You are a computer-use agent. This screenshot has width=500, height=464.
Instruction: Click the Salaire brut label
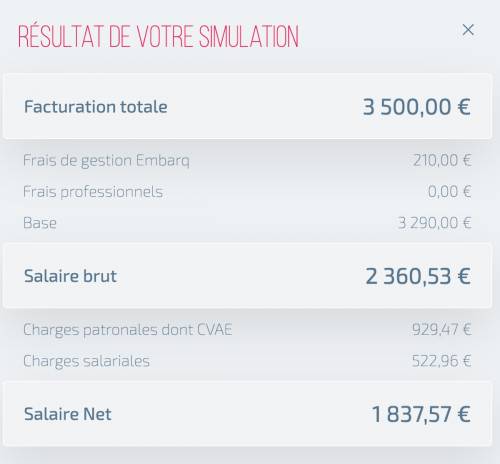[70, 276]
